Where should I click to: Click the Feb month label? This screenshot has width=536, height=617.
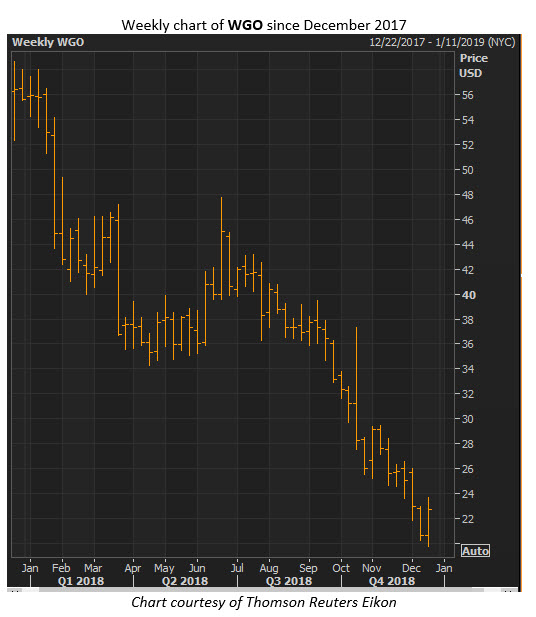coord(61,568)
